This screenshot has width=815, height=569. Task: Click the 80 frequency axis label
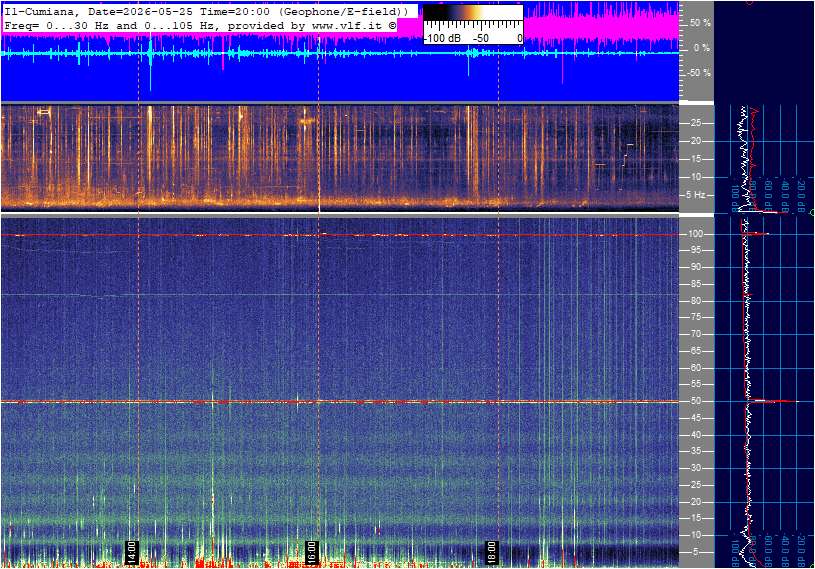(695, 301)
